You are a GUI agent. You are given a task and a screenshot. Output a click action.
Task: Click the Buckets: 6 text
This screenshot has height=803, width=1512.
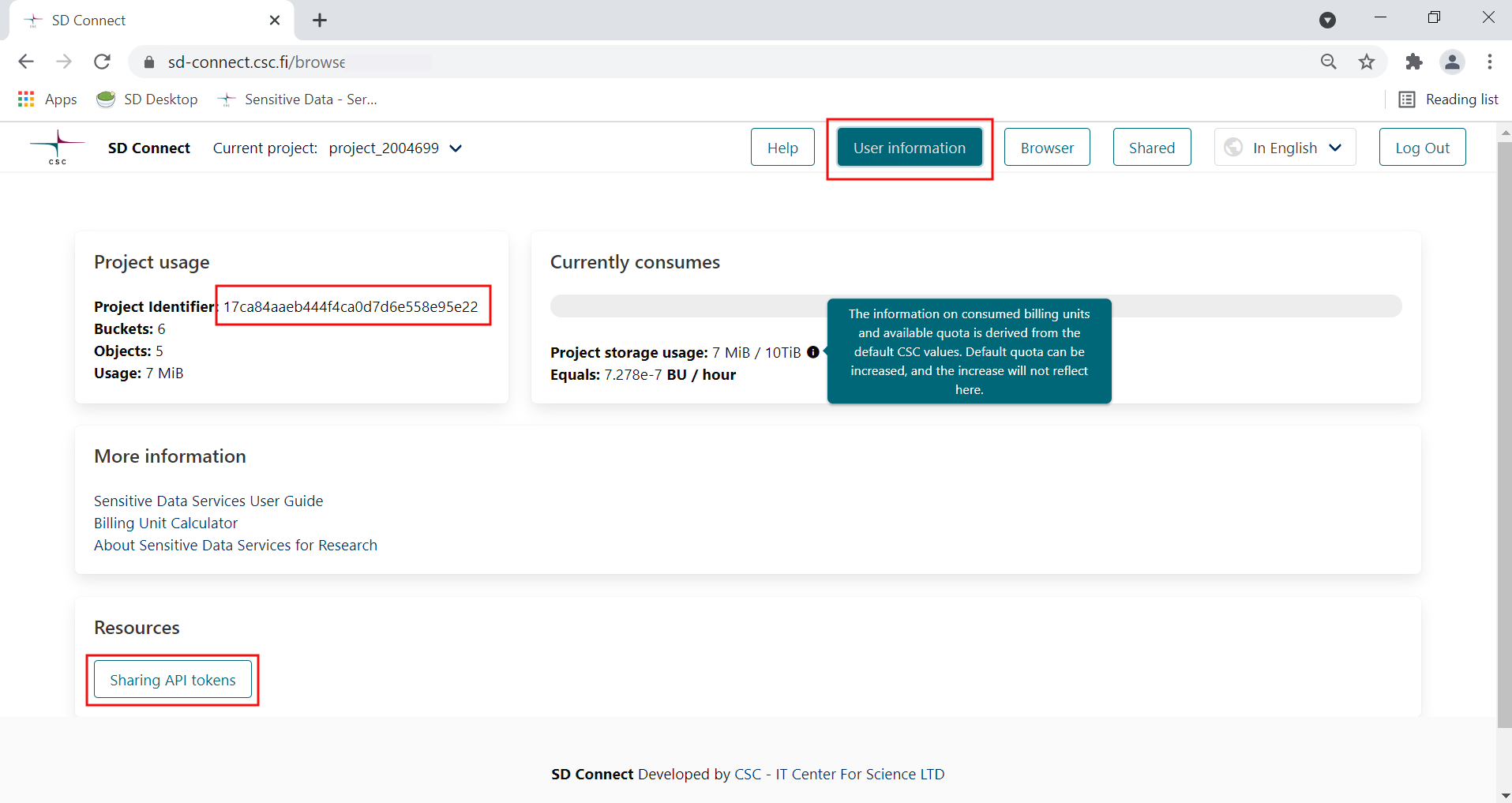(129, 328)
